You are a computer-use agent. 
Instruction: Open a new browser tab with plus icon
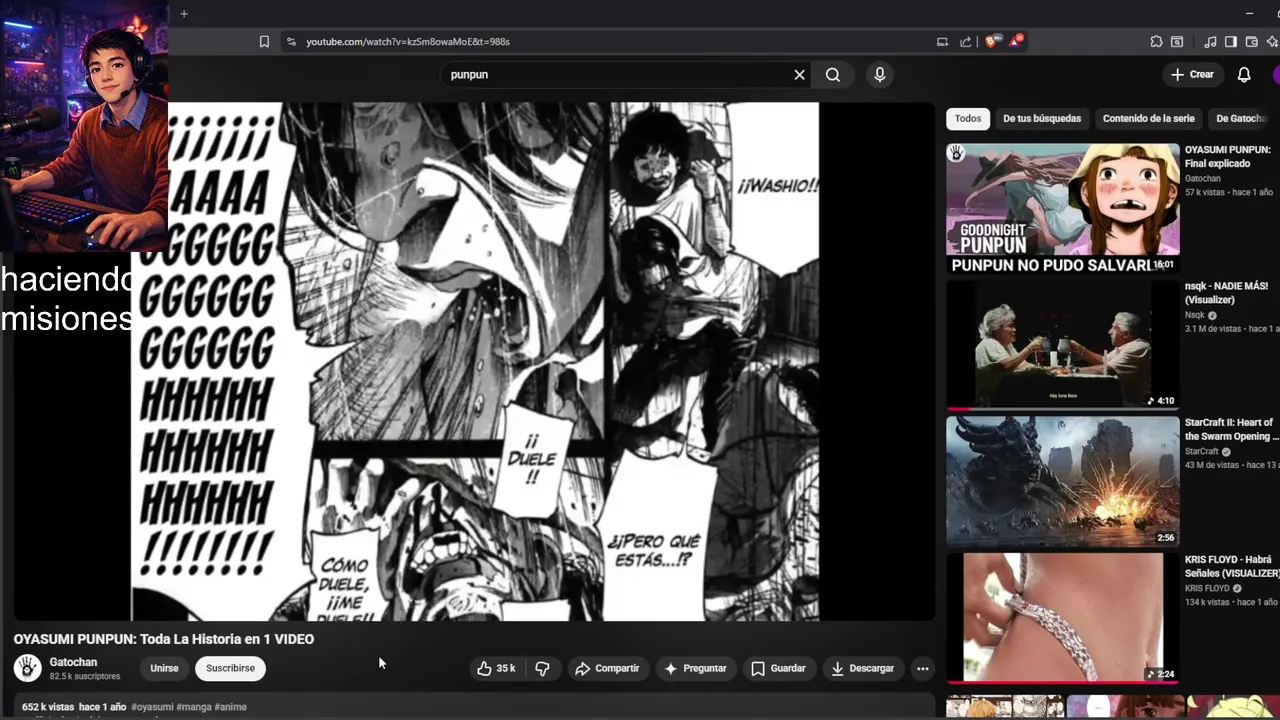(184, 14)
